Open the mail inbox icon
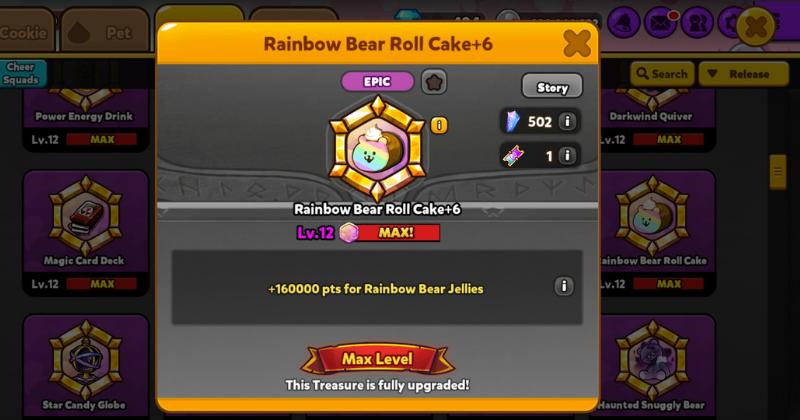Screen dimensions: 800x420 click(x=661, y=22)
